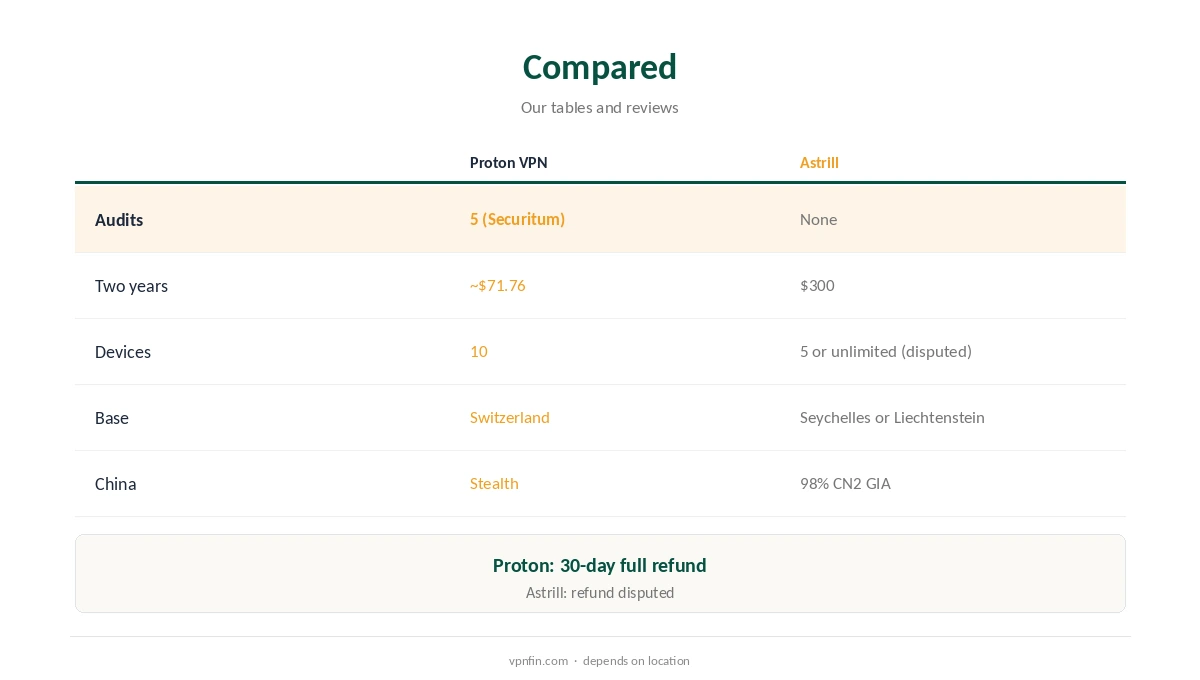
Task: Click the "China" row label
Action: tap(115, 484)
